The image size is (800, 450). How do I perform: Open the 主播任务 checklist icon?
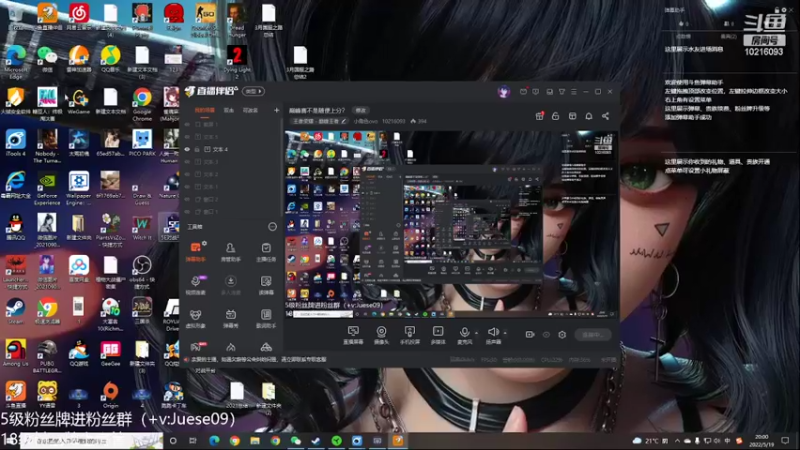coord(266,252)
